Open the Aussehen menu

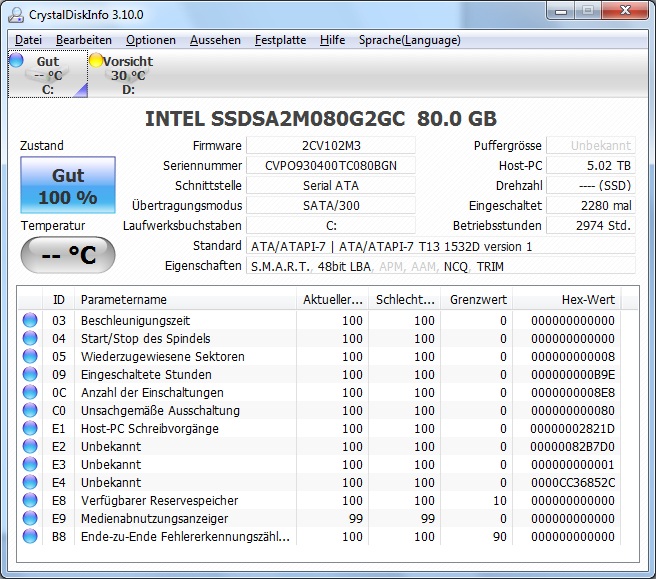(x=215, y=40)
